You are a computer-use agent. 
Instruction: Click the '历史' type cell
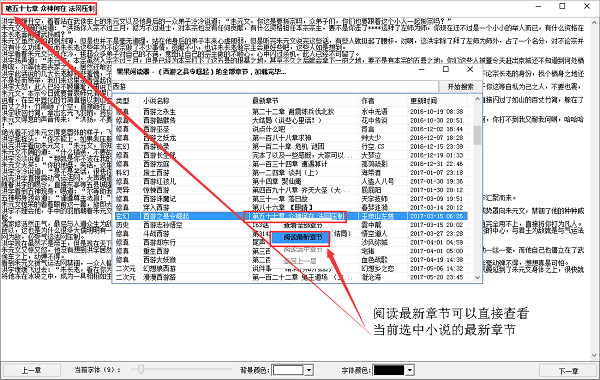(x=122, y=225)
